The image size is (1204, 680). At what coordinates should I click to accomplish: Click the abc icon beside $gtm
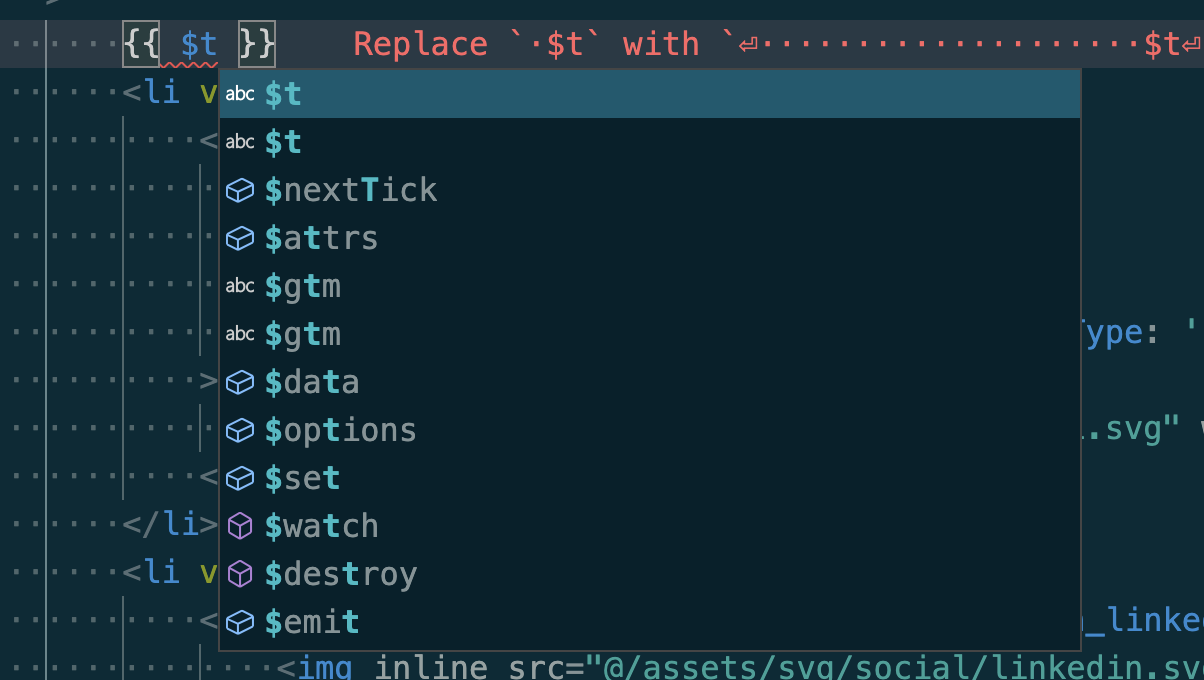[x=240, y=285]
